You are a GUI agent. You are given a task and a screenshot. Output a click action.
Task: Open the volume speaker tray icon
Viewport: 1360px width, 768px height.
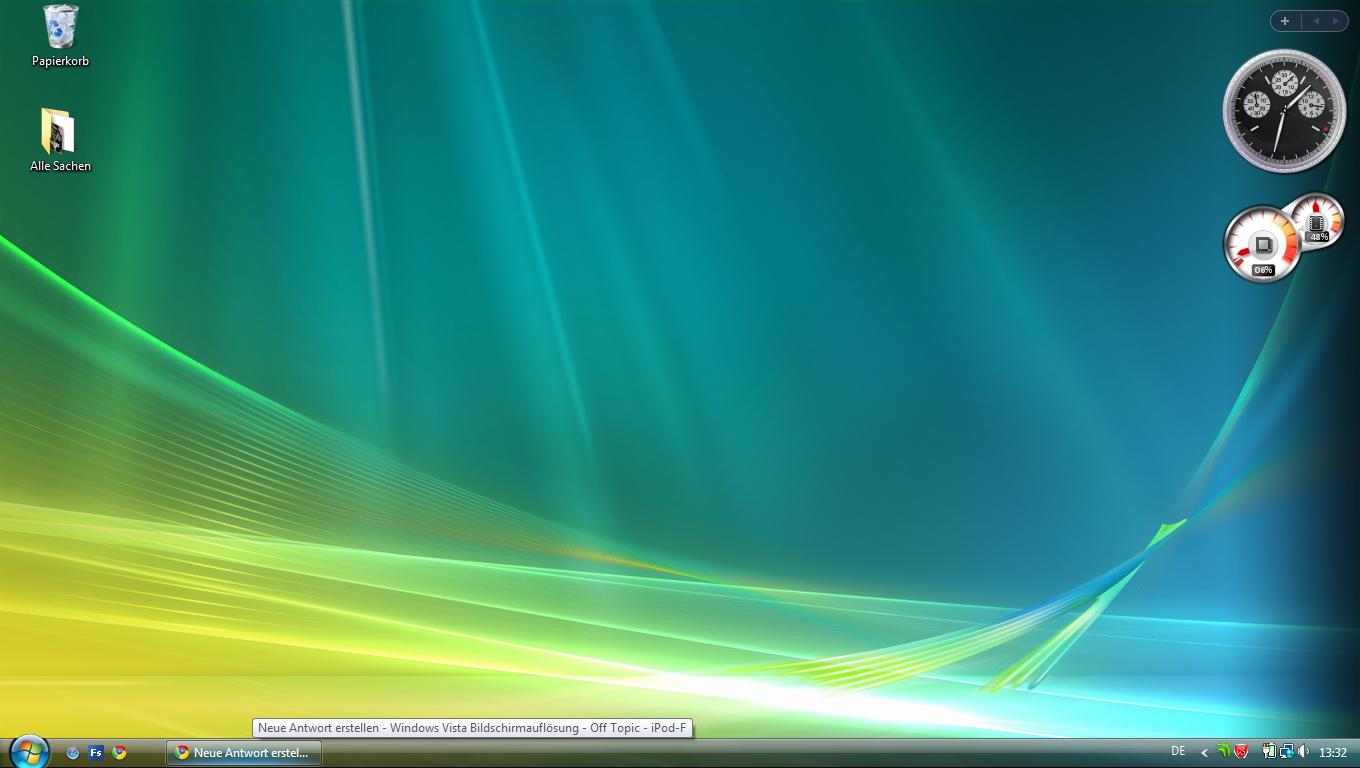click(1303, 752)
